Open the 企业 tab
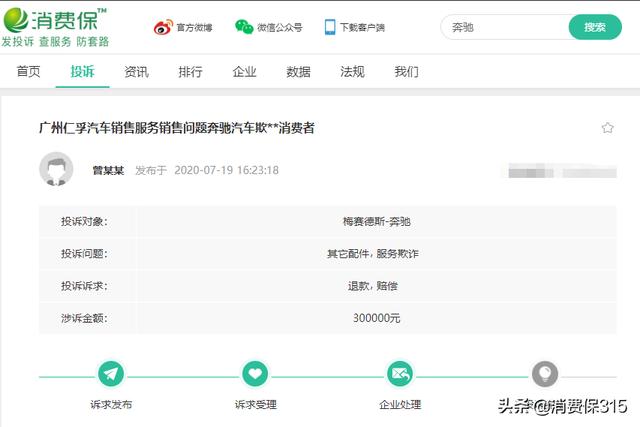Viewport: 640px width, 427px height. click(244, 71)
